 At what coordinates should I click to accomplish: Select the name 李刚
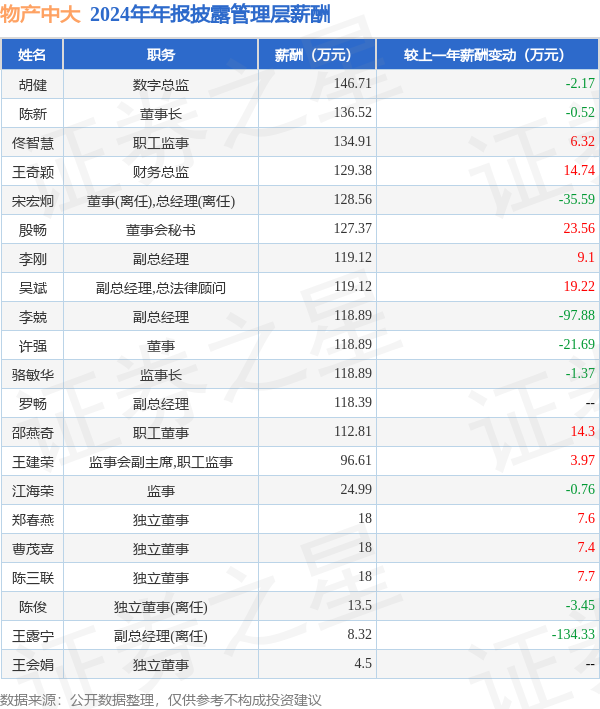(x=33, y=258)
